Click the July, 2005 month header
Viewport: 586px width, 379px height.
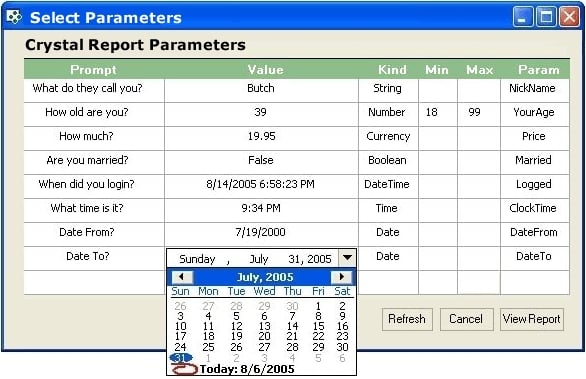(x=265, y=277)
